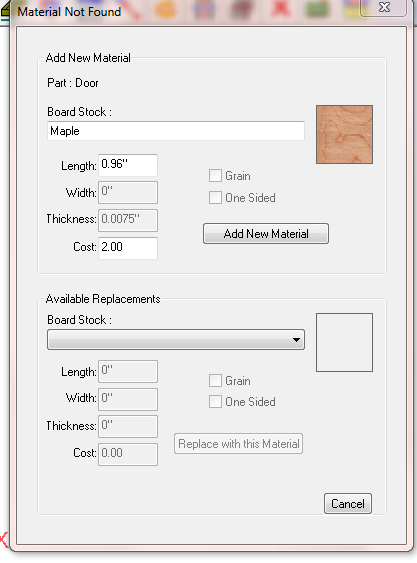
Task: Click the Add New Material Width field
Action: tap(128, 192)
